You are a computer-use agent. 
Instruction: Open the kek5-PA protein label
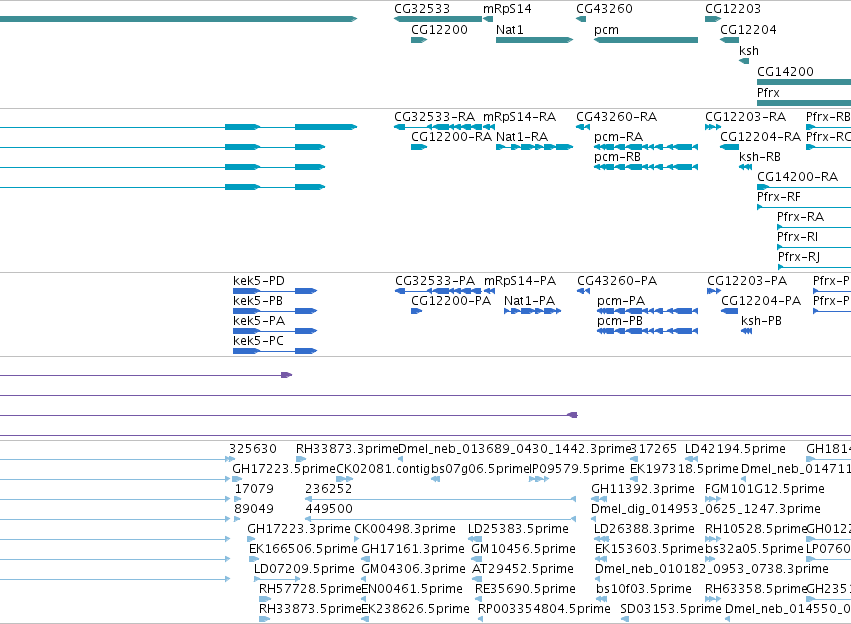pyautogui.click(x=259, y=321)
